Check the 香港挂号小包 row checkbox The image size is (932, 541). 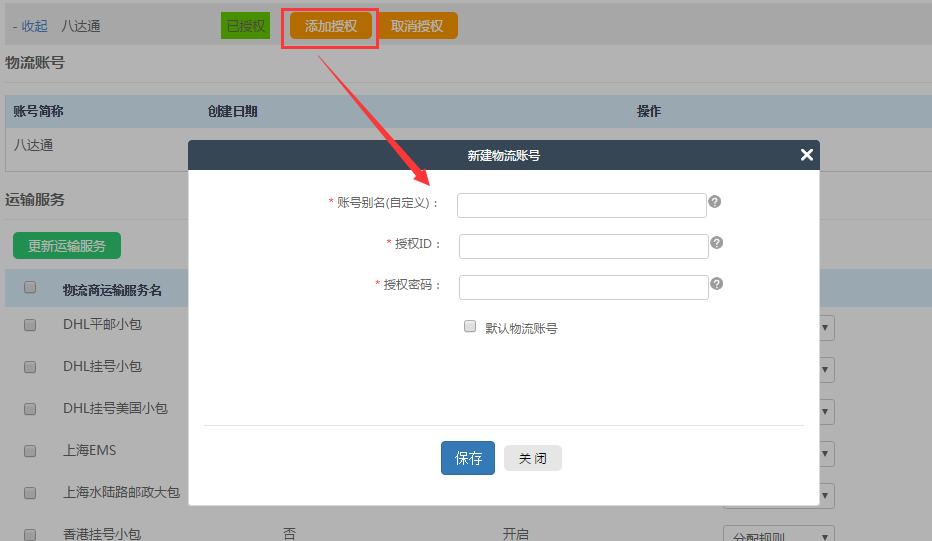point(30,534)
